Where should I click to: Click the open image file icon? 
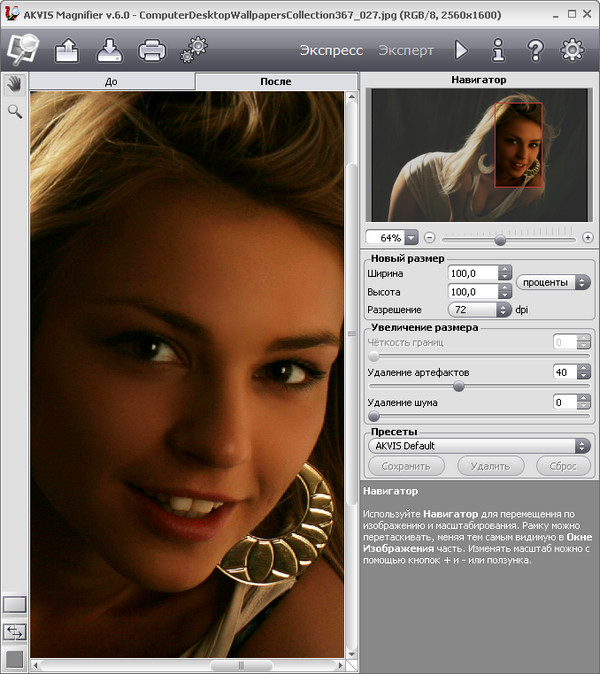(x=69, y=48)
